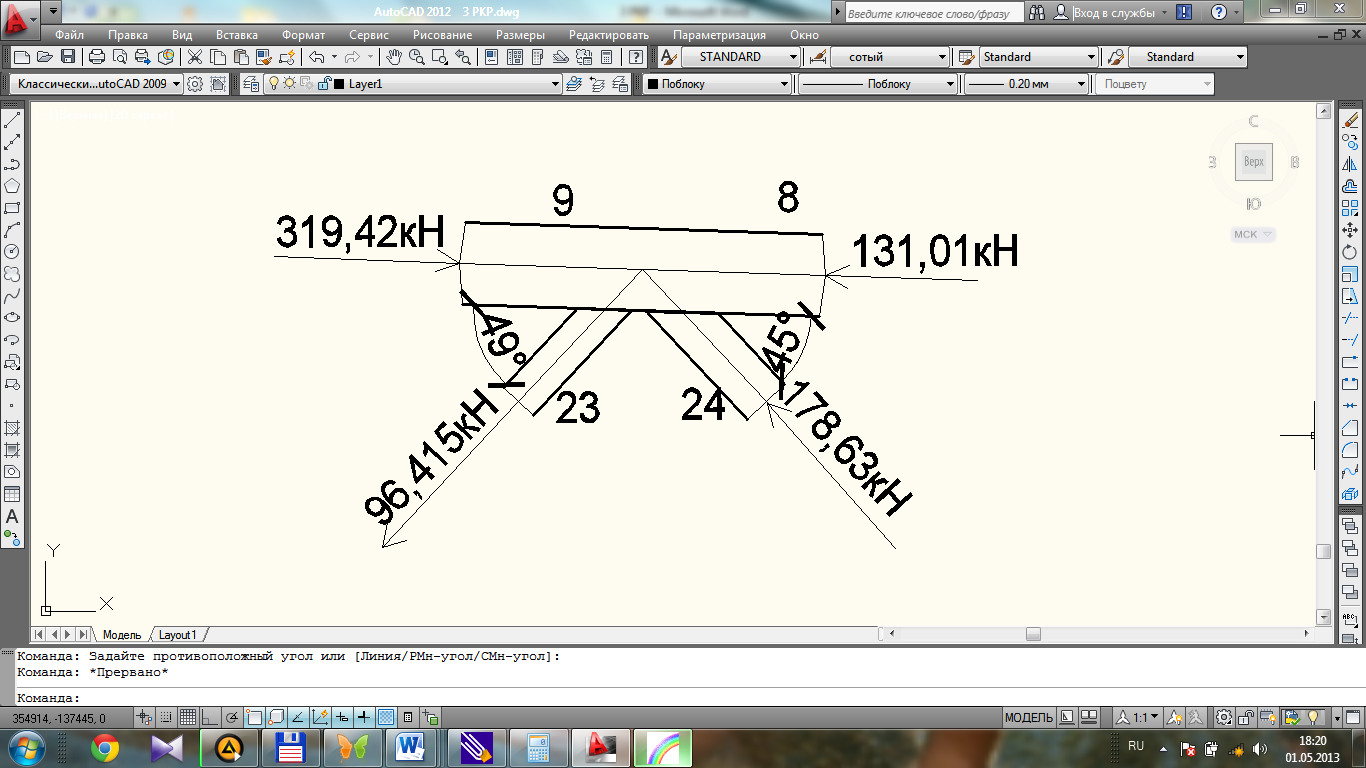1366x768 pixels.
Task: Click the Workspace Settings gear icon
Action: pyautogui.click(x=195, y=84)
